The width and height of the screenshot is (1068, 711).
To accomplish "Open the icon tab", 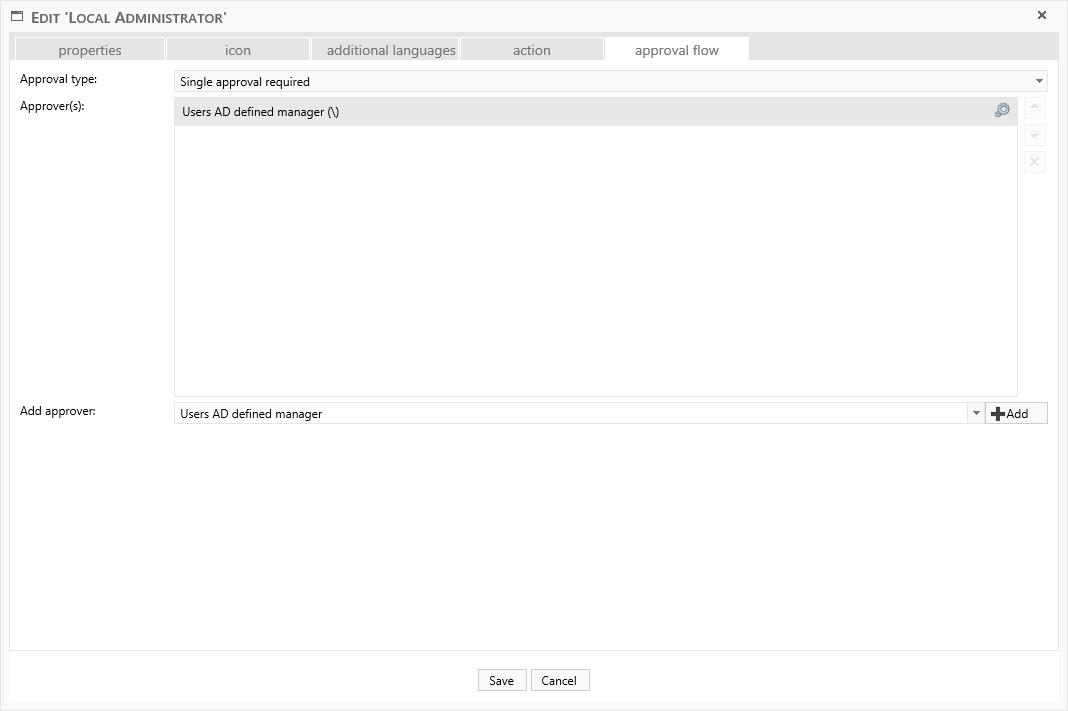I will tap(238, 50).
